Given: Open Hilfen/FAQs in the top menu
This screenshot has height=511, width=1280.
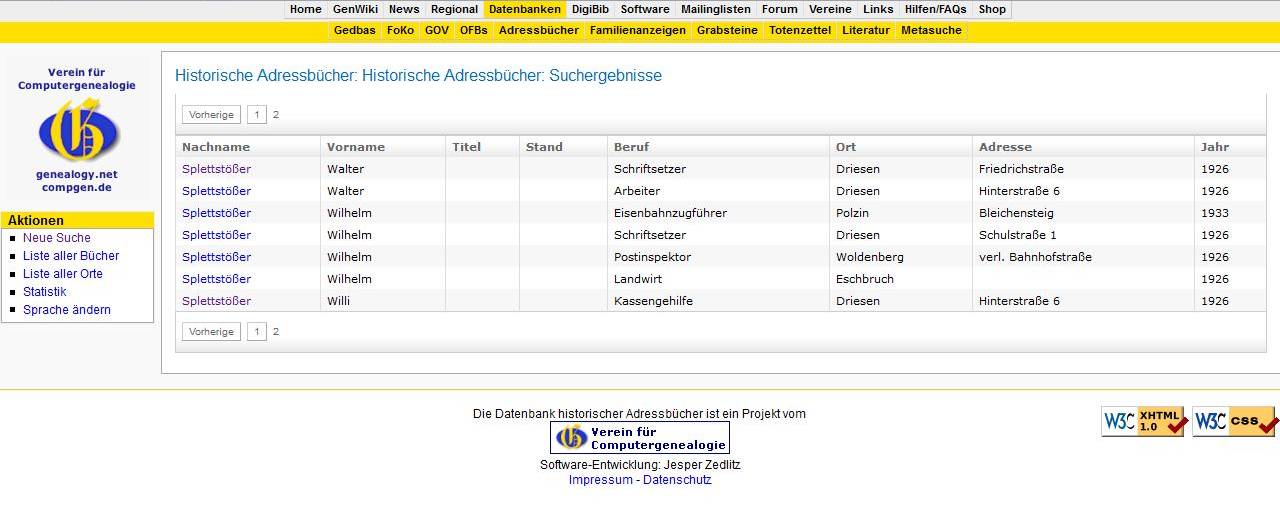Looking at the screenshot, I should coord(936,9).
